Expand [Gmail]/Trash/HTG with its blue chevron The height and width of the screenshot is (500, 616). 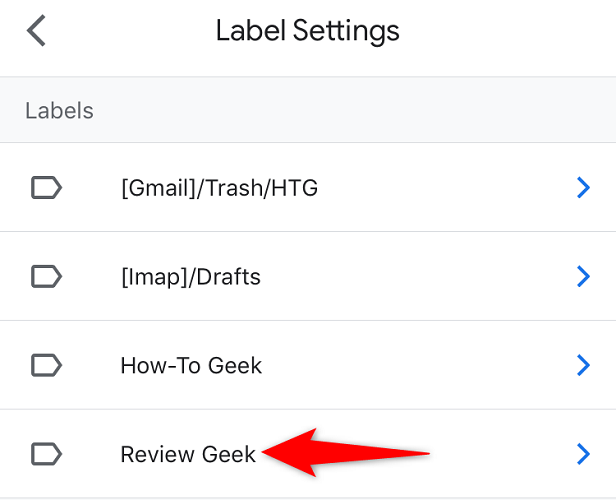point(584,187)
